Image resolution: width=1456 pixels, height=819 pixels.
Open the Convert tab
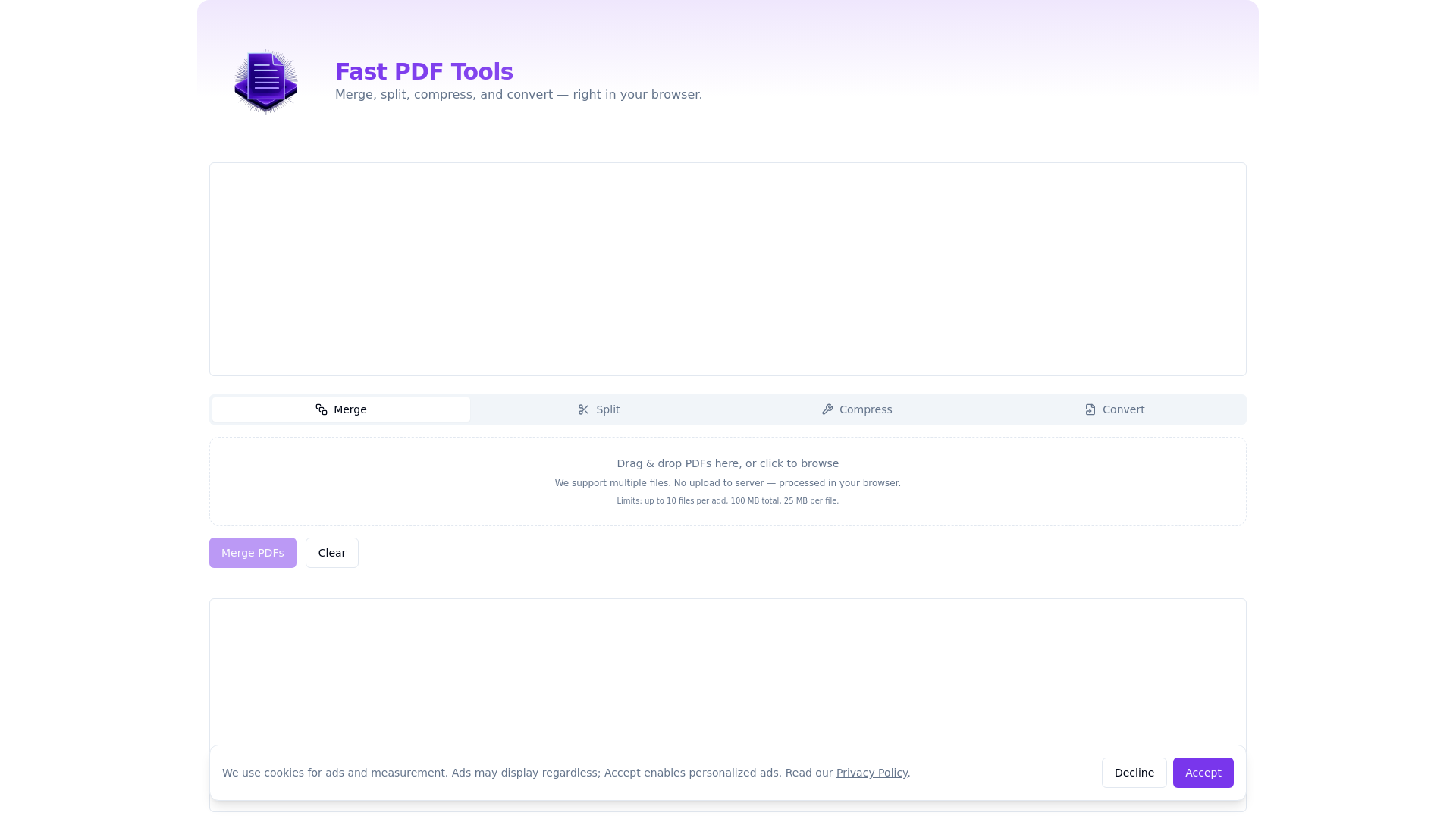[x=1115, y=409]
